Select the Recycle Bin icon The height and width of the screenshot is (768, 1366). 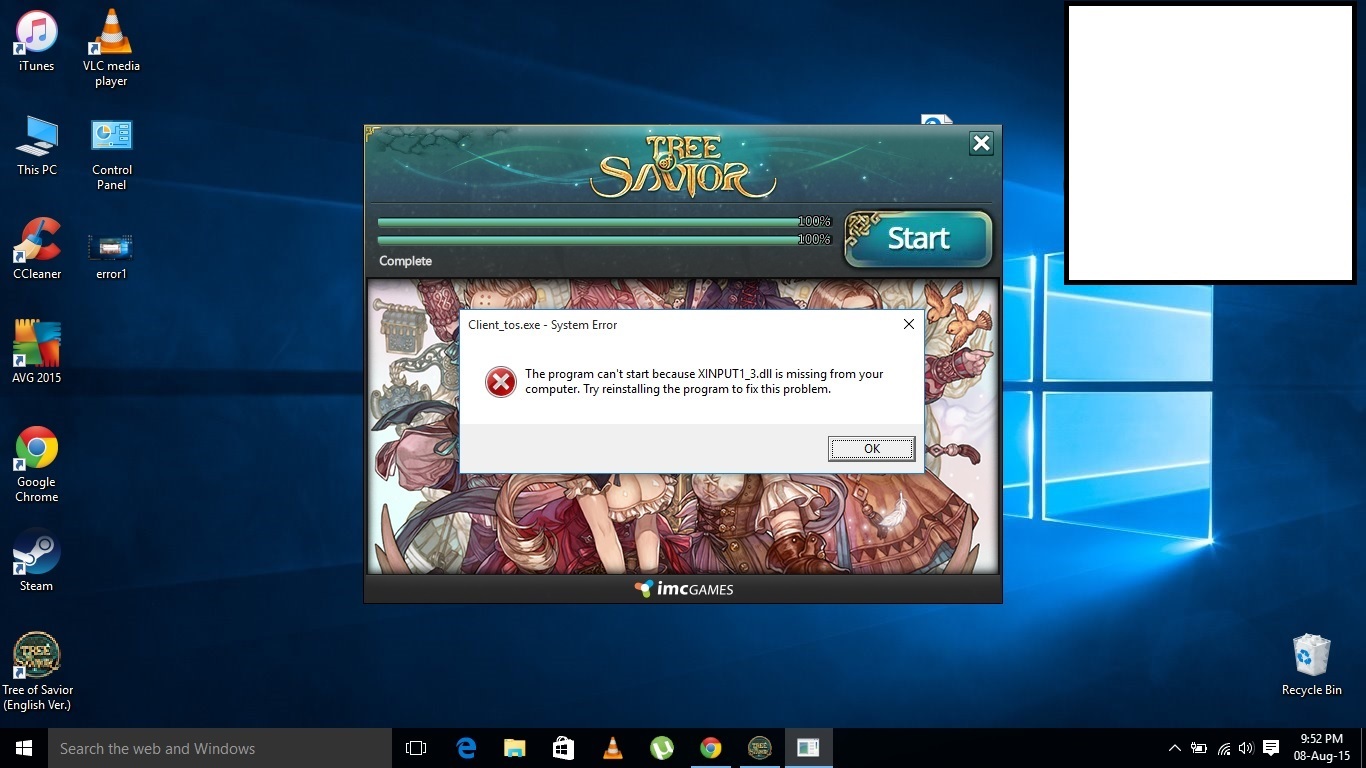click(x=1311, y=658)
